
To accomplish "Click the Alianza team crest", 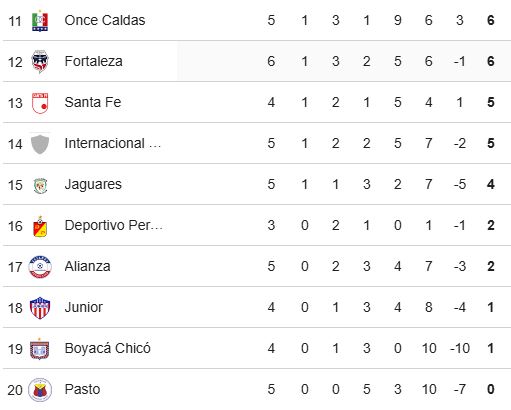I will click(x=40, y=267).
